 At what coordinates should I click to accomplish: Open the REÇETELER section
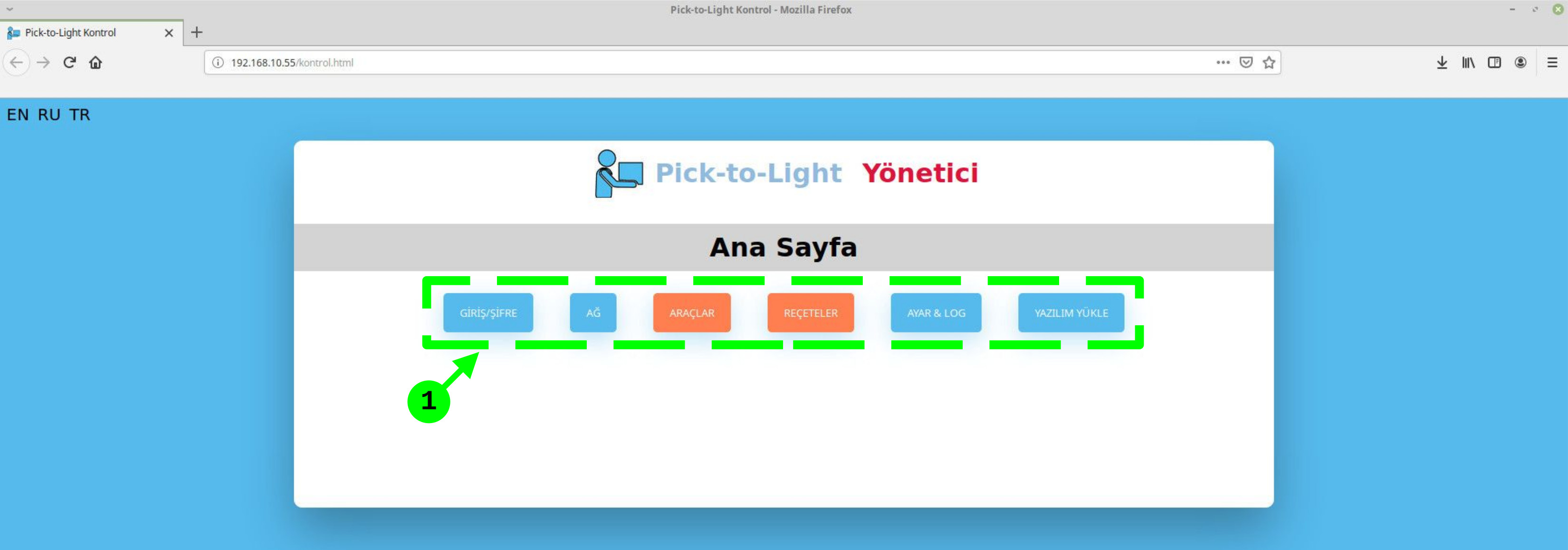[811, 312]
